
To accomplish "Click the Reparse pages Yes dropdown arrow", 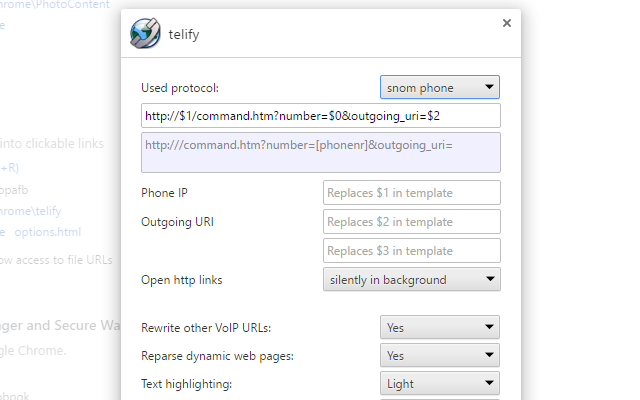I will point(489,355).
